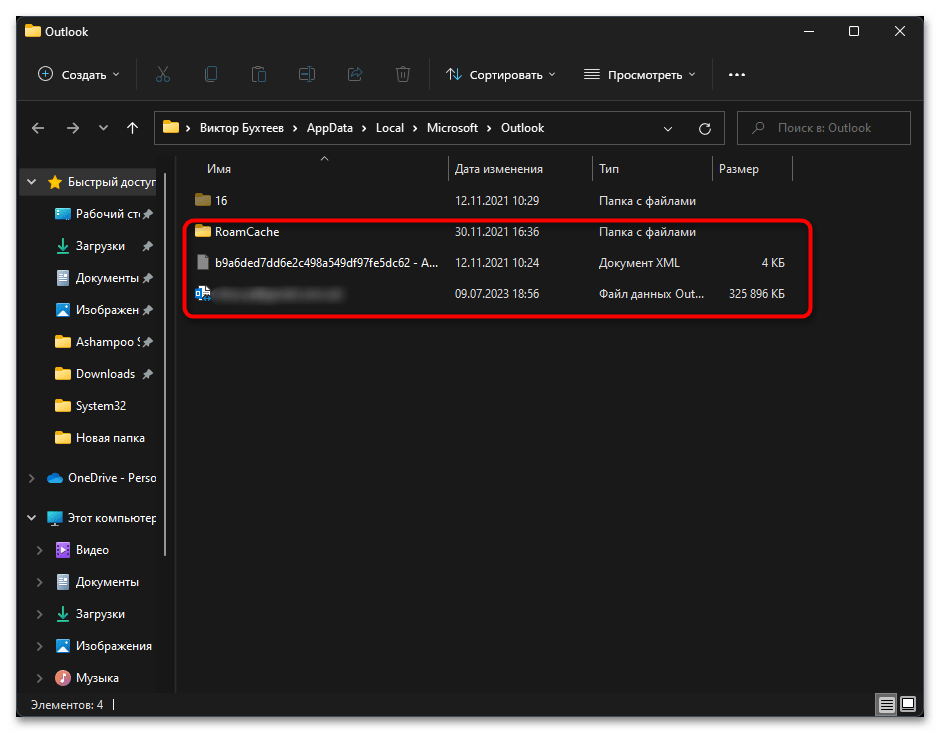Expand Изображения under Этот компьютер
940x733 pixels.
pos(40,646)
